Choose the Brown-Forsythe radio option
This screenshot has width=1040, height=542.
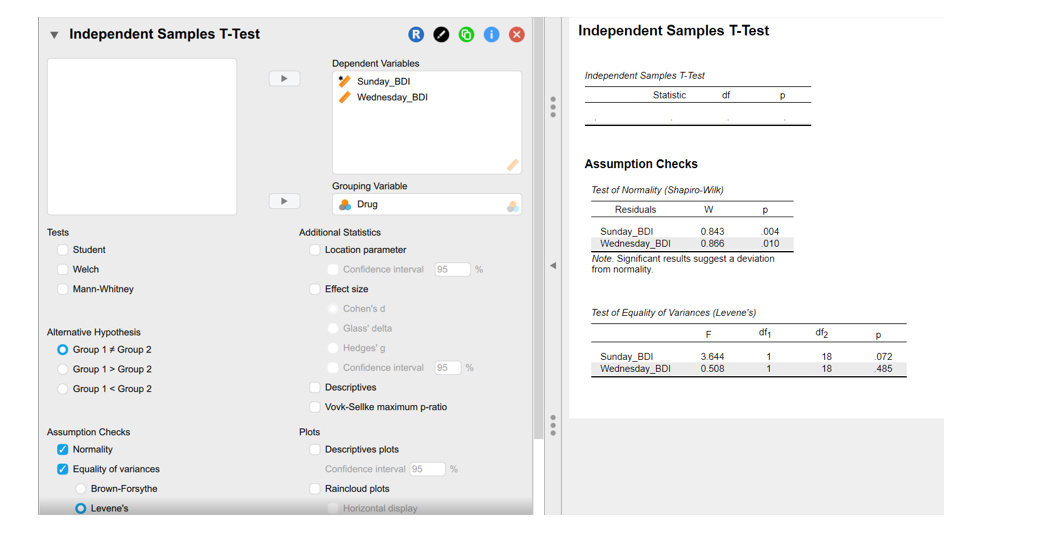81,489
